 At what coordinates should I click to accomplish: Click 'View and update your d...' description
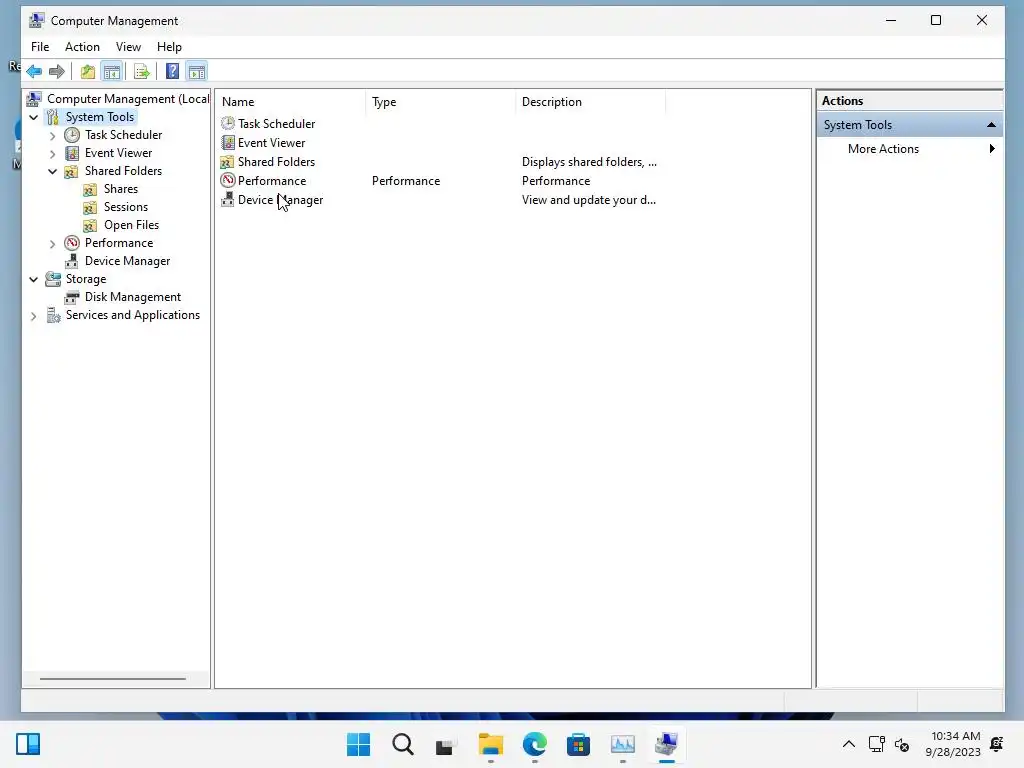[x=588, y=200]
